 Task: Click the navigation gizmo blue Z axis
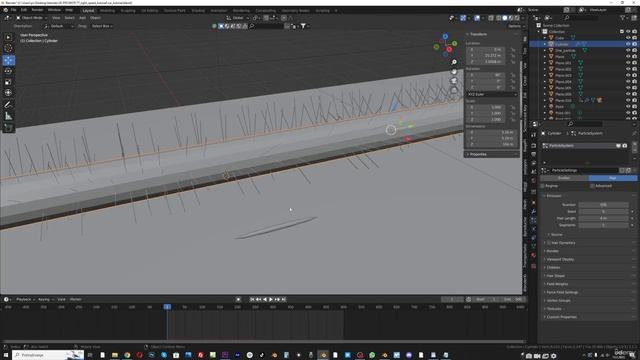point(445,37)
